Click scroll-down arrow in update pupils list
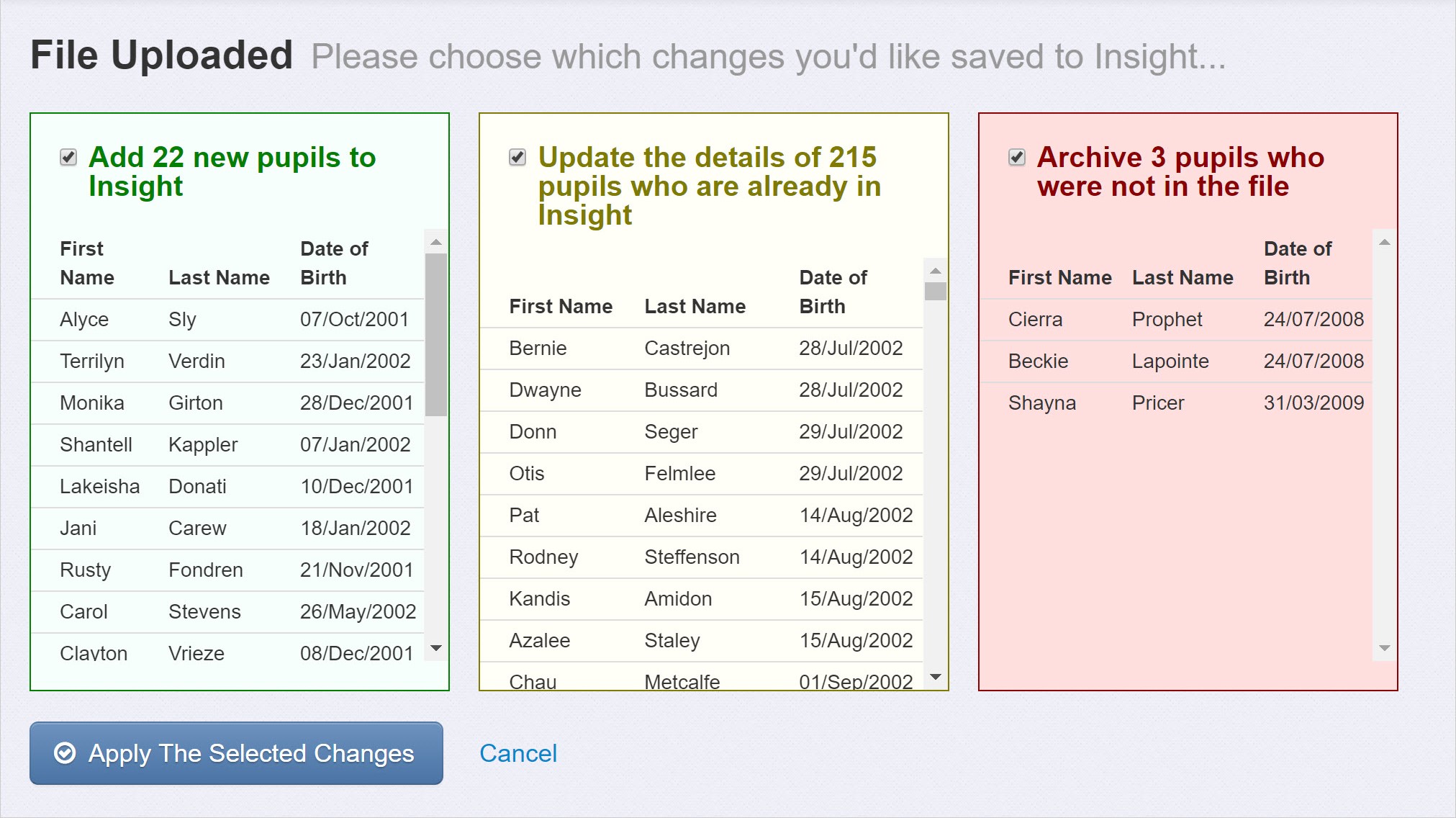Viewport: 1456px width, 818px height. pos(936,677)
